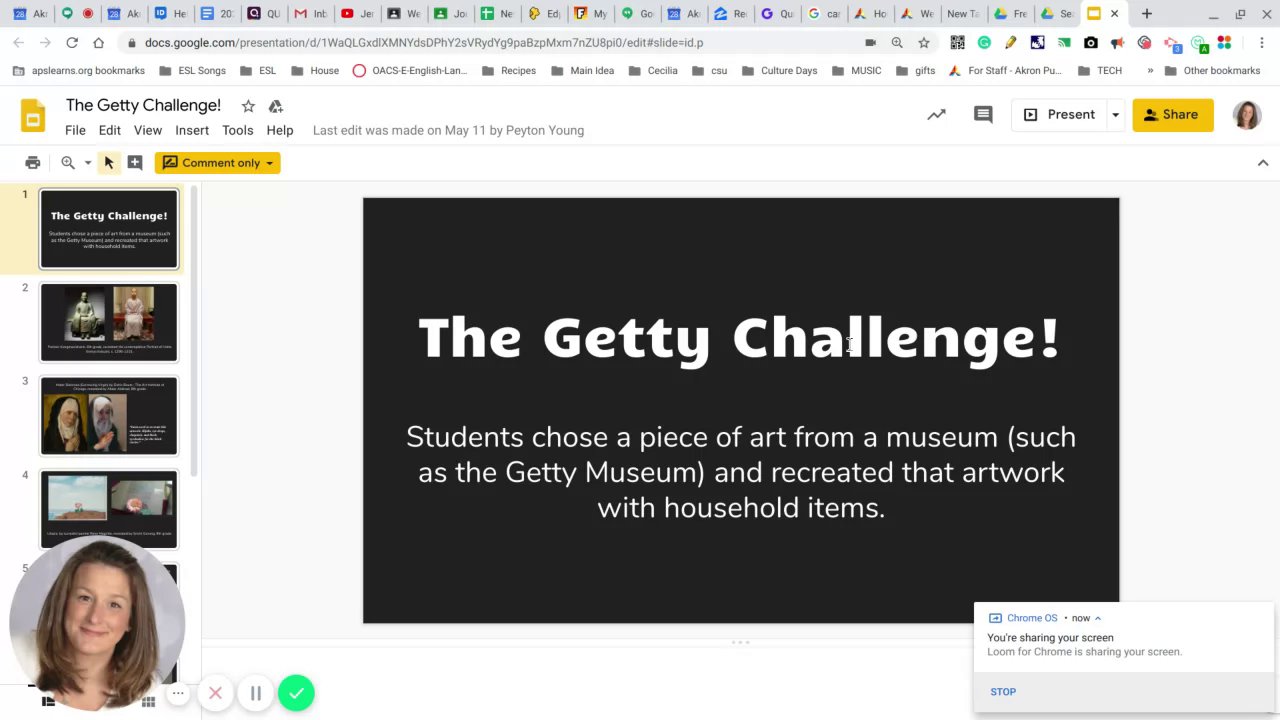Finish the Loom recording with green checkmark
The height and width of the screenshot is (720, 1280).
point(296,693)
